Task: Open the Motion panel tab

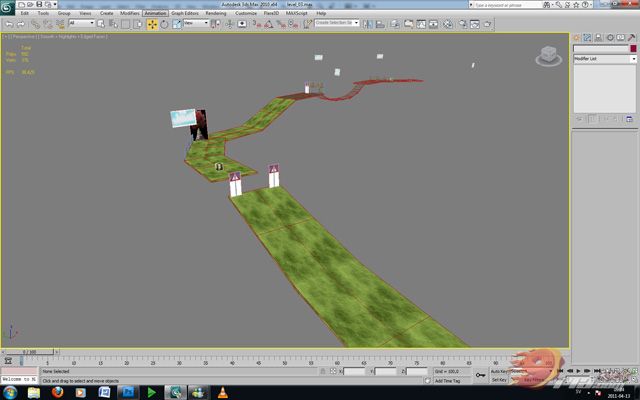Action: coord(610,37)
